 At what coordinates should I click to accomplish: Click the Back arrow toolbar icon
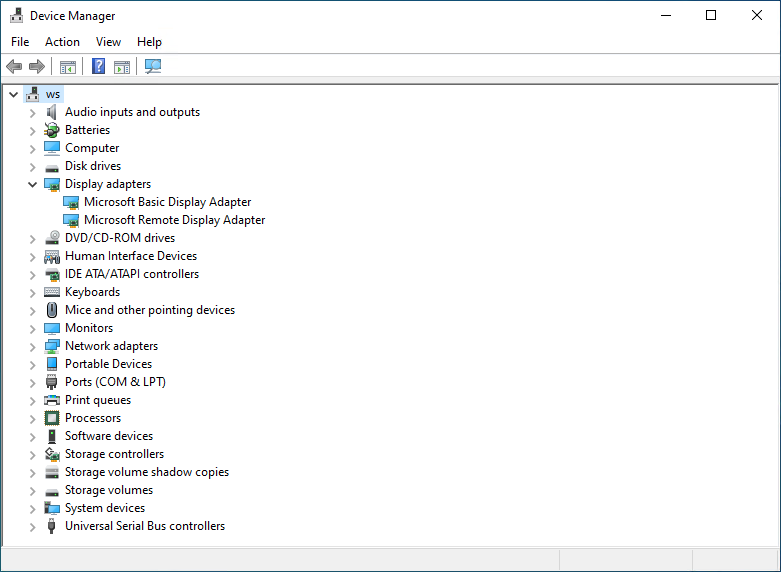click(14, 67)
